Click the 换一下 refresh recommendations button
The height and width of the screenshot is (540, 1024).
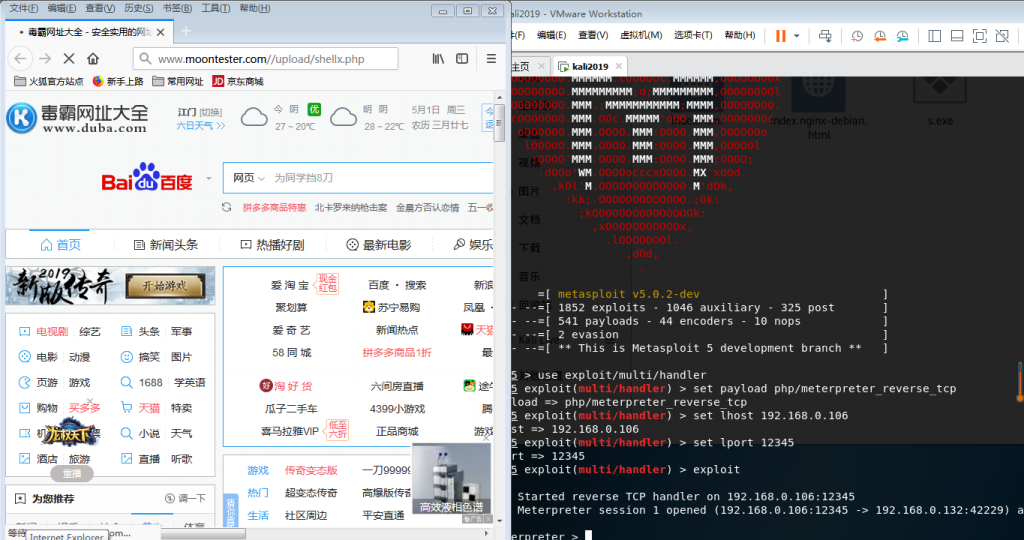pyautogui.click(x=185, y=498)
